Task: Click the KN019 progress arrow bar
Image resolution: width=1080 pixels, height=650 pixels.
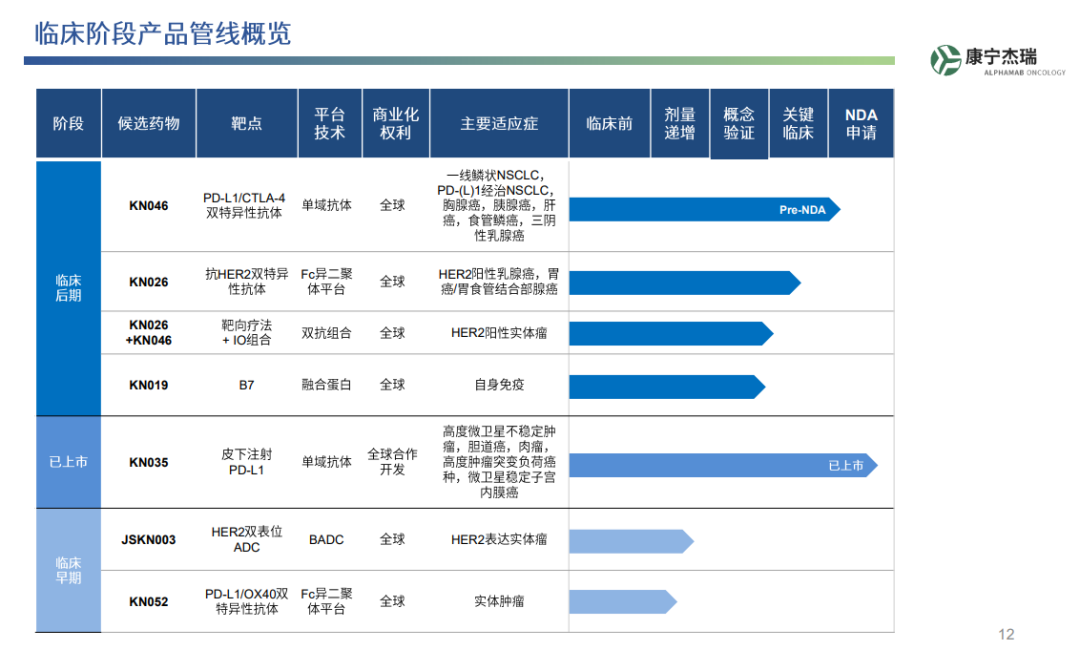Action: (x=667, y=386)
